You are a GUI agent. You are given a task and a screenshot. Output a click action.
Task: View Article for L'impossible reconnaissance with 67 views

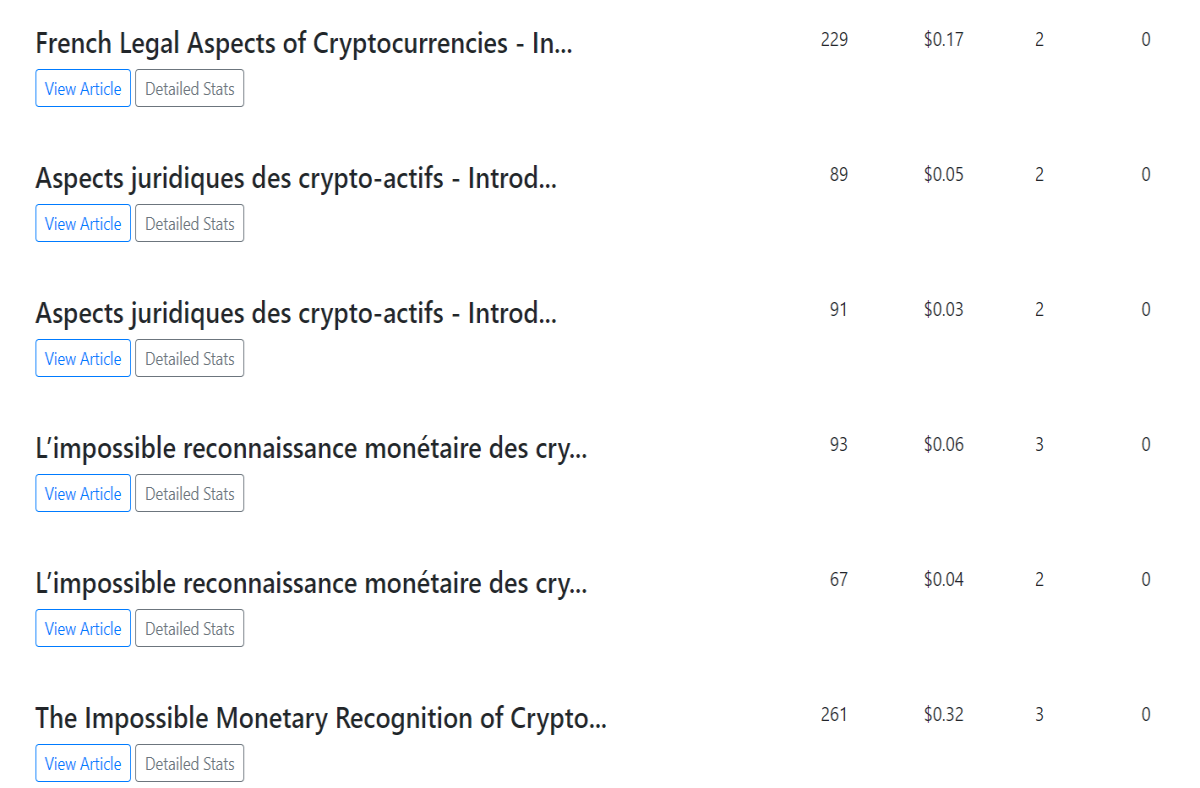click(x=83, y=628)
